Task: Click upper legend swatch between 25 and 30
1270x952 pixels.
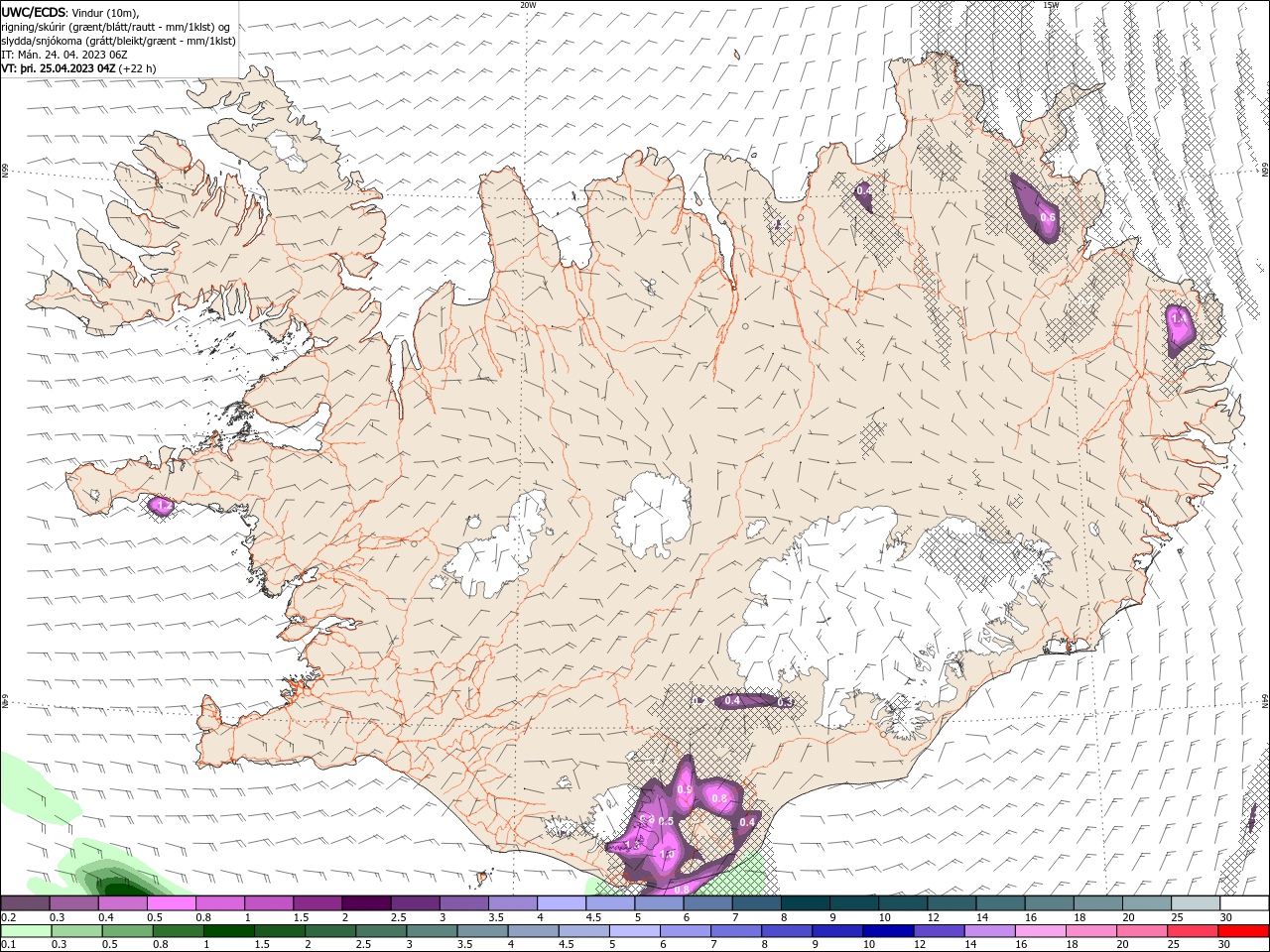Action: point(1196,902)
